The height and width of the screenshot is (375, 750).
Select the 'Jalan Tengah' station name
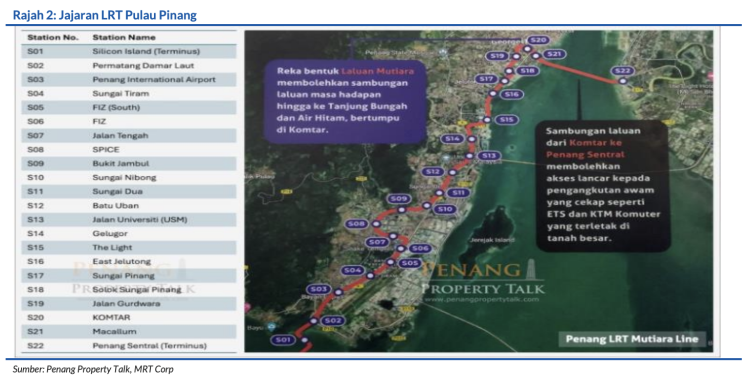click(x=121, y=135)
